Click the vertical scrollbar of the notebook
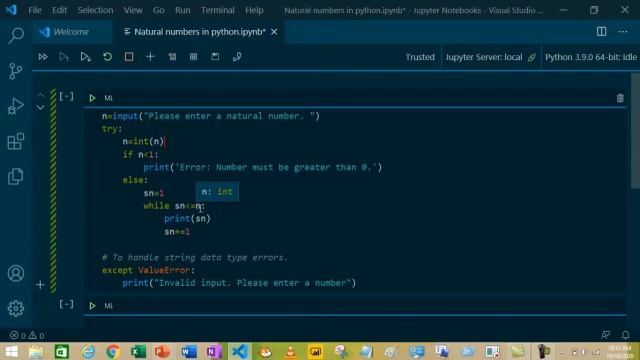Image resolution: width=640 pixels, height=360 pixels. 635,131
